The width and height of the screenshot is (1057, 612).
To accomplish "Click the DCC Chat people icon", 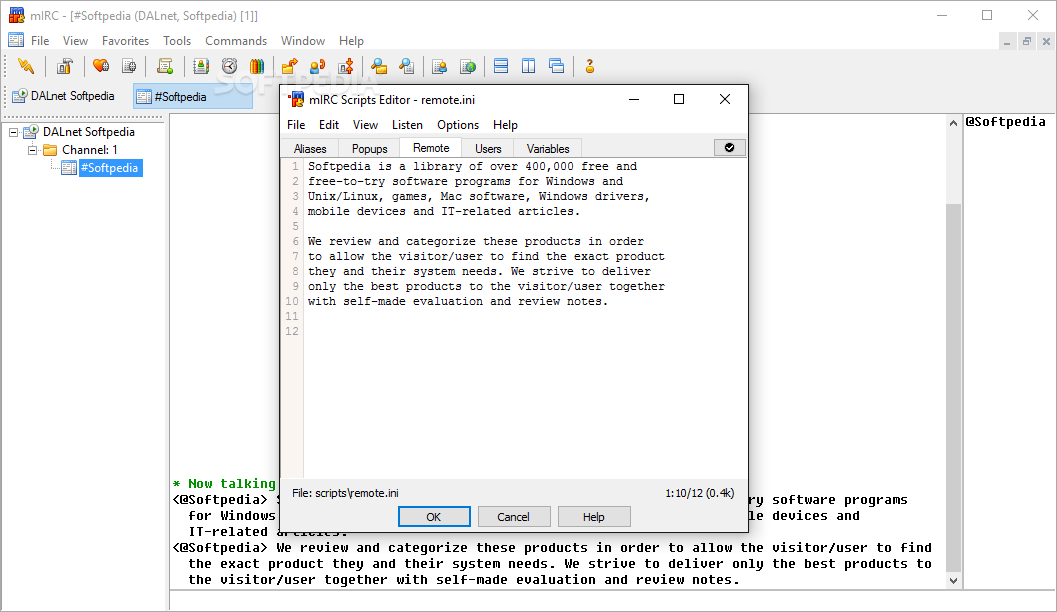I will coord(318,66).
